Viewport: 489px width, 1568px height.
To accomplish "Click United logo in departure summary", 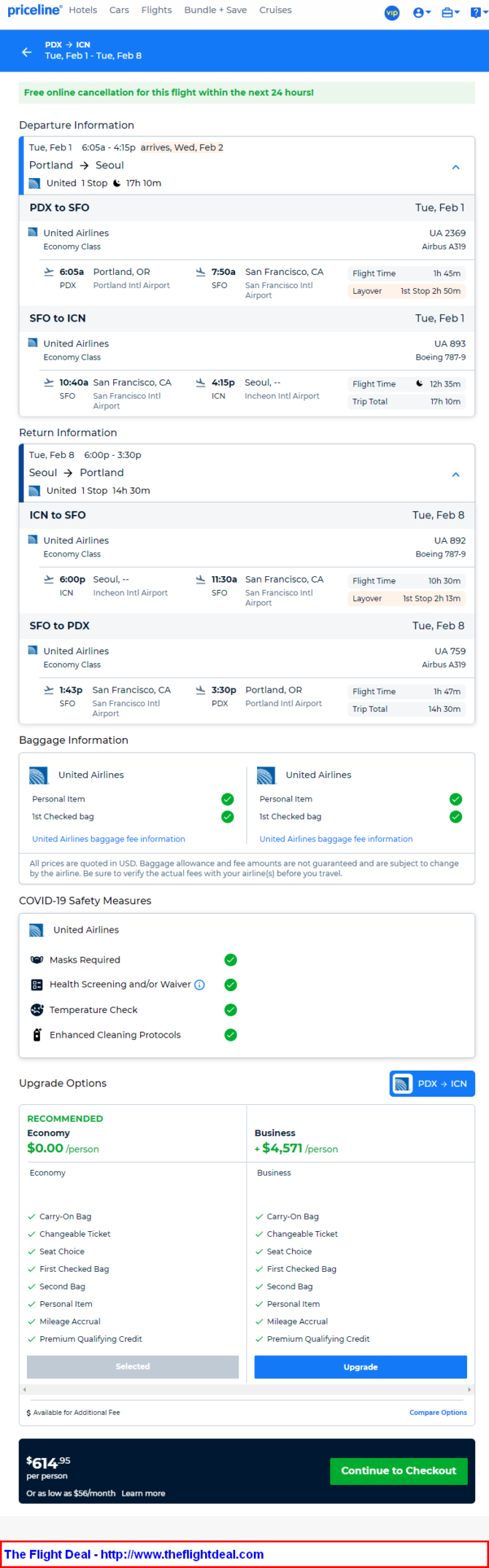I will pos(34,183).
